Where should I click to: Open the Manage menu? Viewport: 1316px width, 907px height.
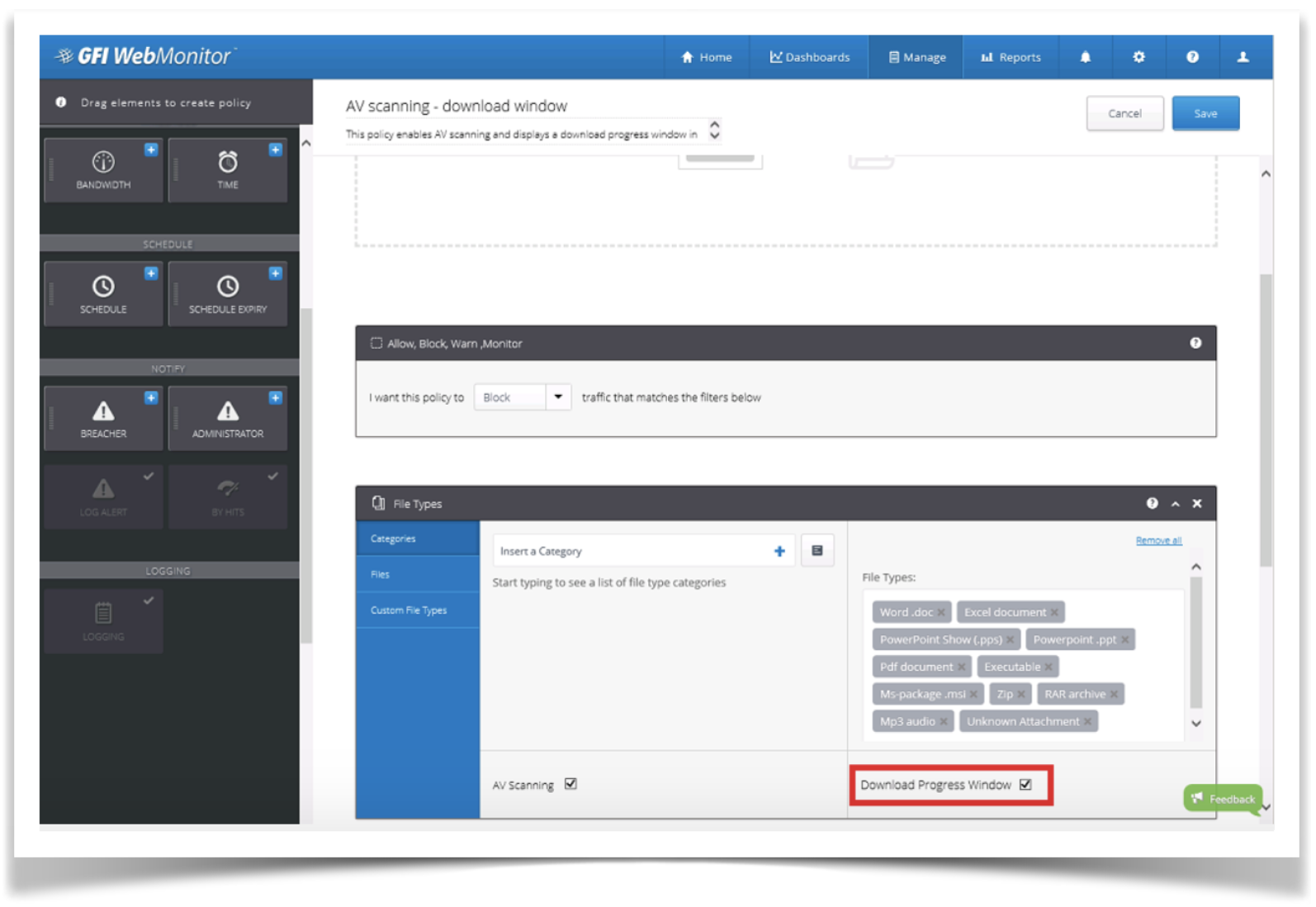[x=916, y=57]
